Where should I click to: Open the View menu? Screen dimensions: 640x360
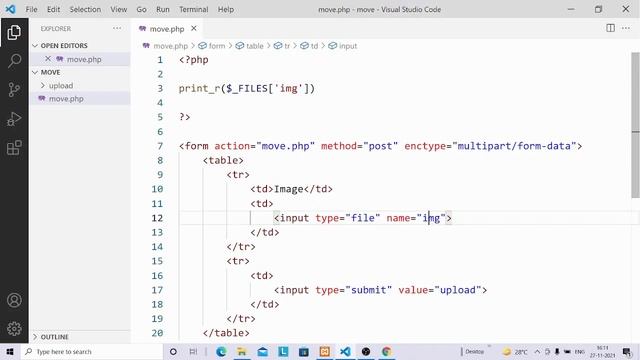[x=118, y=9]
